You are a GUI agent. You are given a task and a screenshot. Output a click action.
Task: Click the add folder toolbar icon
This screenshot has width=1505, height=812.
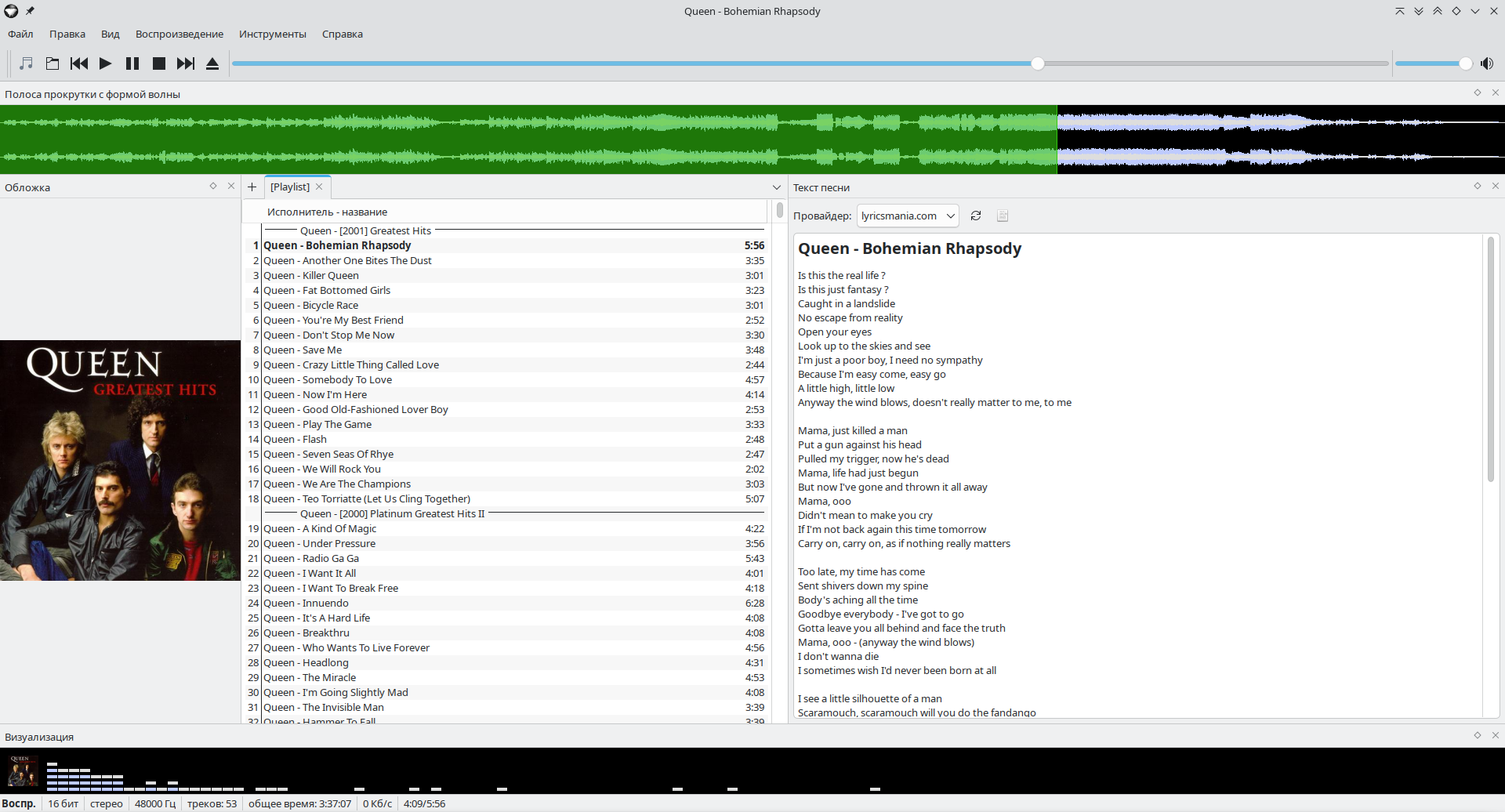tap(53, 63)
